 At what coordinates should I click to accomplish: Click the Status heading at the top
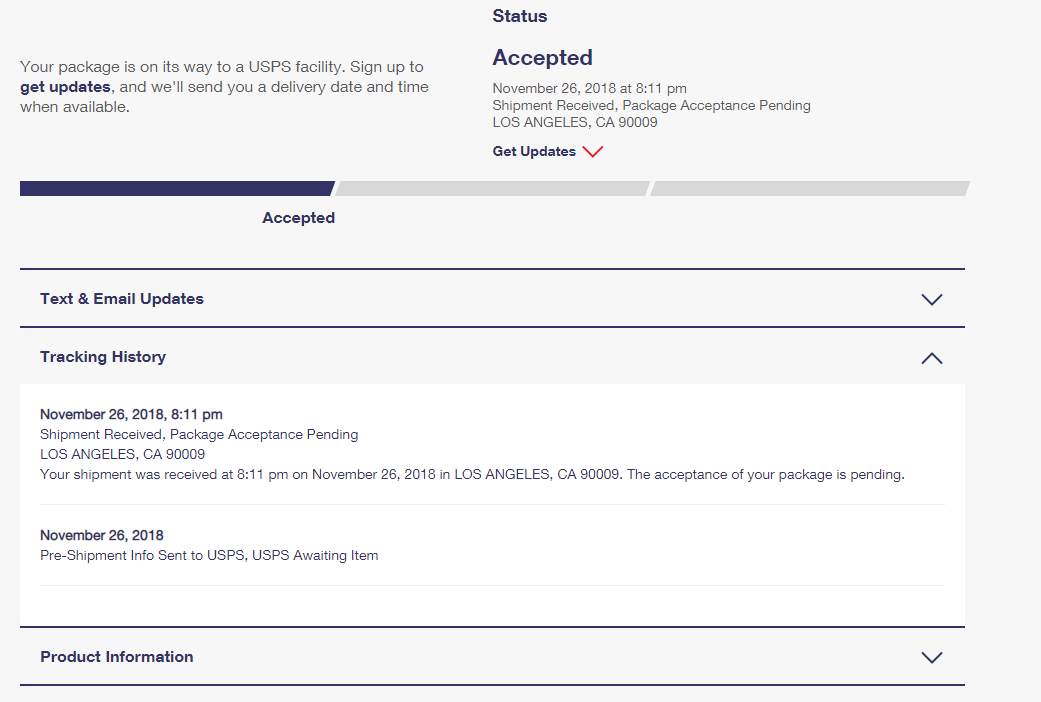[520, 16]
